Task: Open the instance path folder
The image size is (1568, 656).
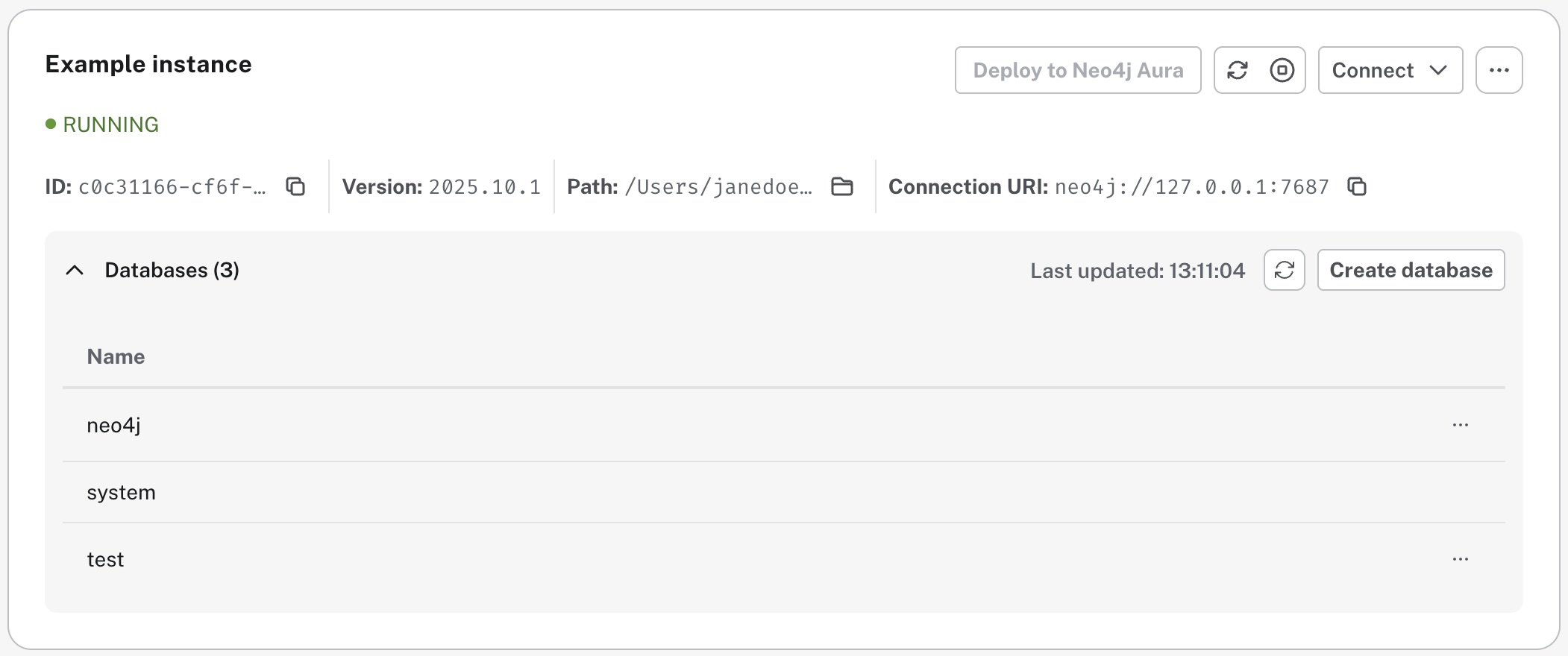Action: (x=842, y=186)
